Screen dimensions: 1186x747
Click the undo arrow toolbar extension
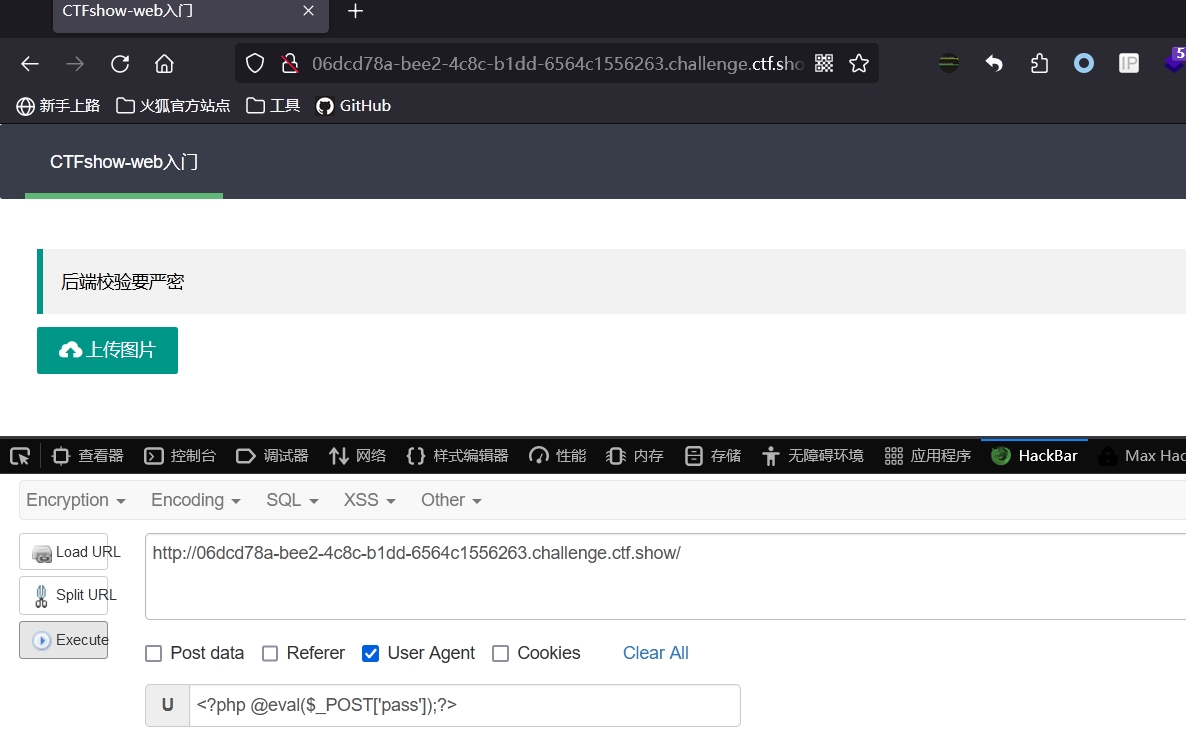point(994,64)
